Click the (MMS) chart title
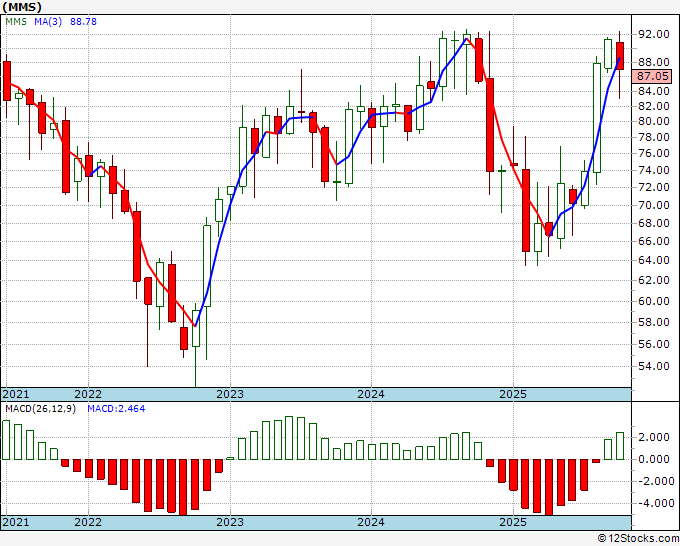 [x=22, y=7]
